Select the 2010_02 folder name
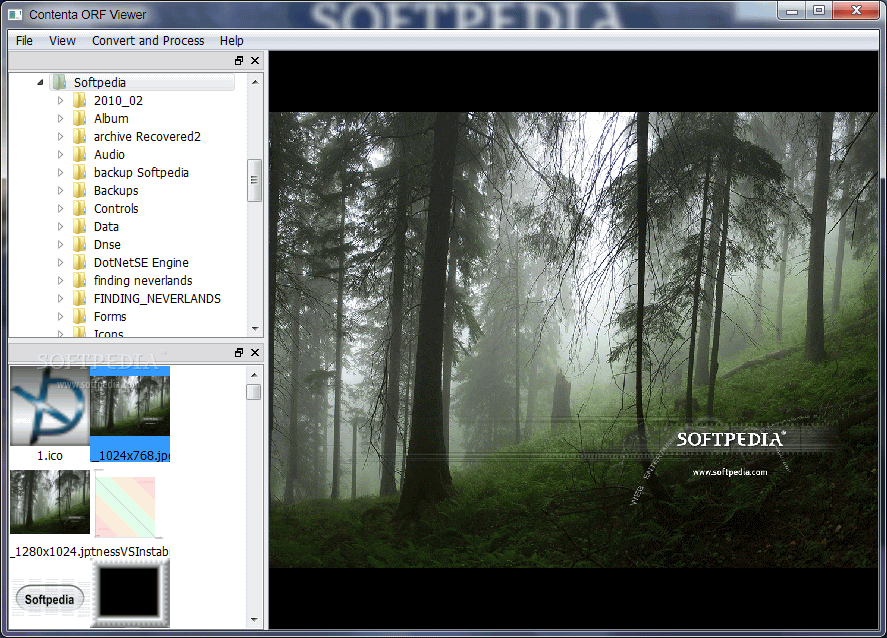The height and width of the screenshot is (638, 887). tap(118, 101)
